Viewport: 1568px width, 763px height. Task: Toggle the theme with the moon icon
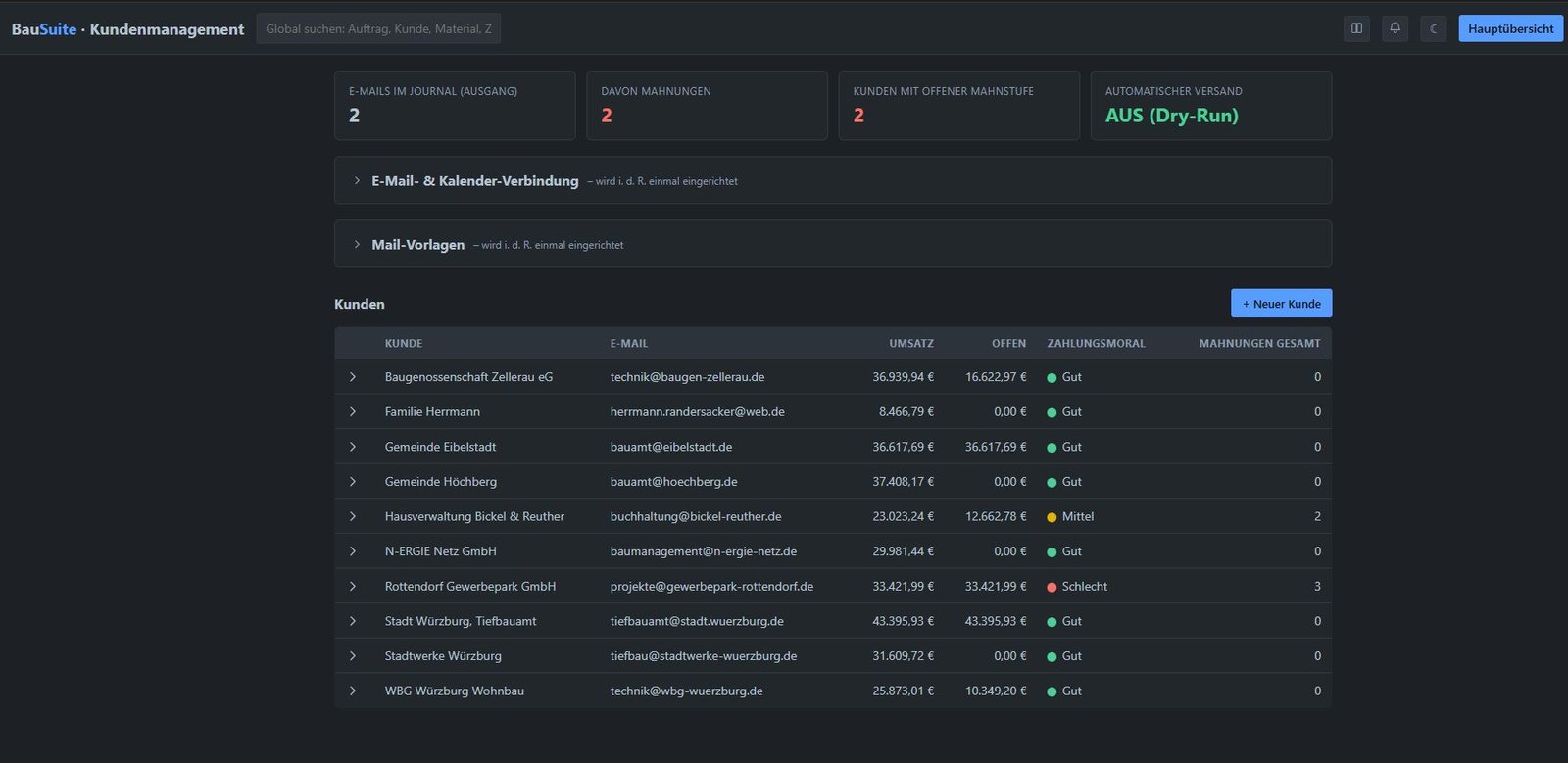point(1433,28)
